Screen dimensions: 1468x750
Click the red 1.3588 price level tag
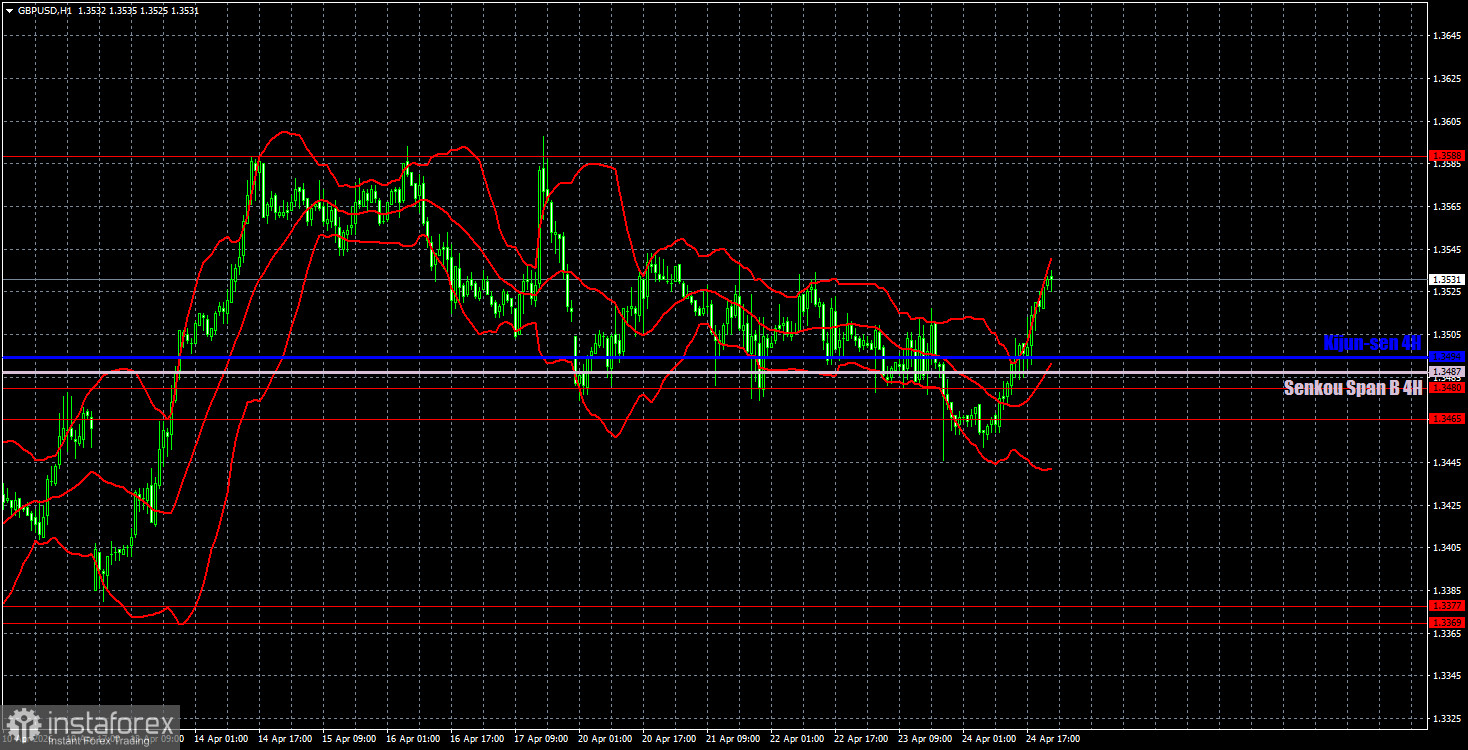point(1447,156)
